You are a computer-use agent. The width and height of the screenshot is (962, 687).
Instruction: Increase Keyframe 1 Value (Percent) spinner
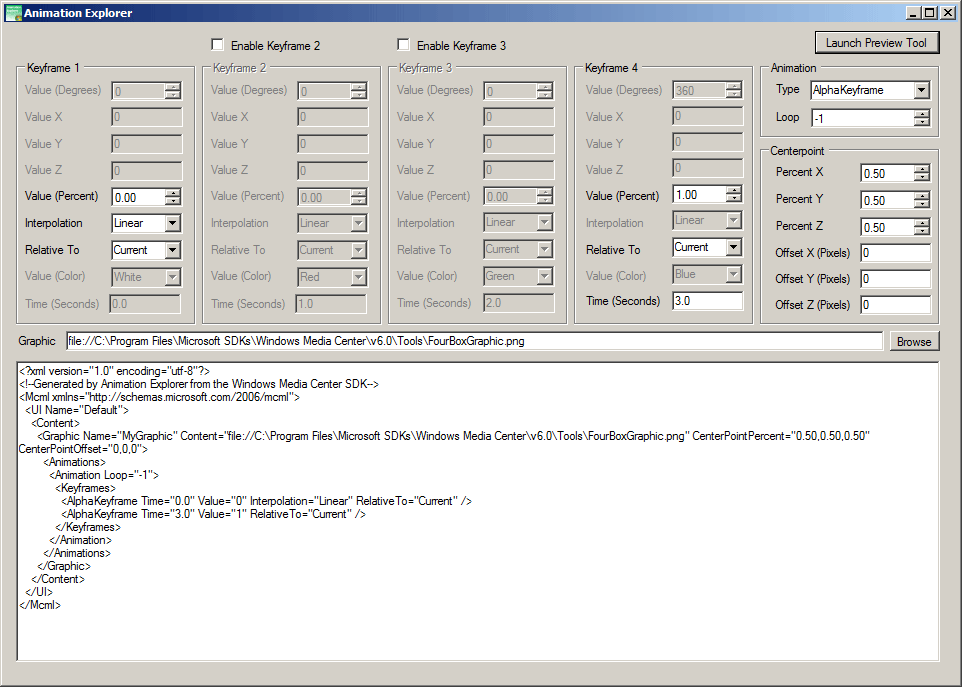pos(173,193)
